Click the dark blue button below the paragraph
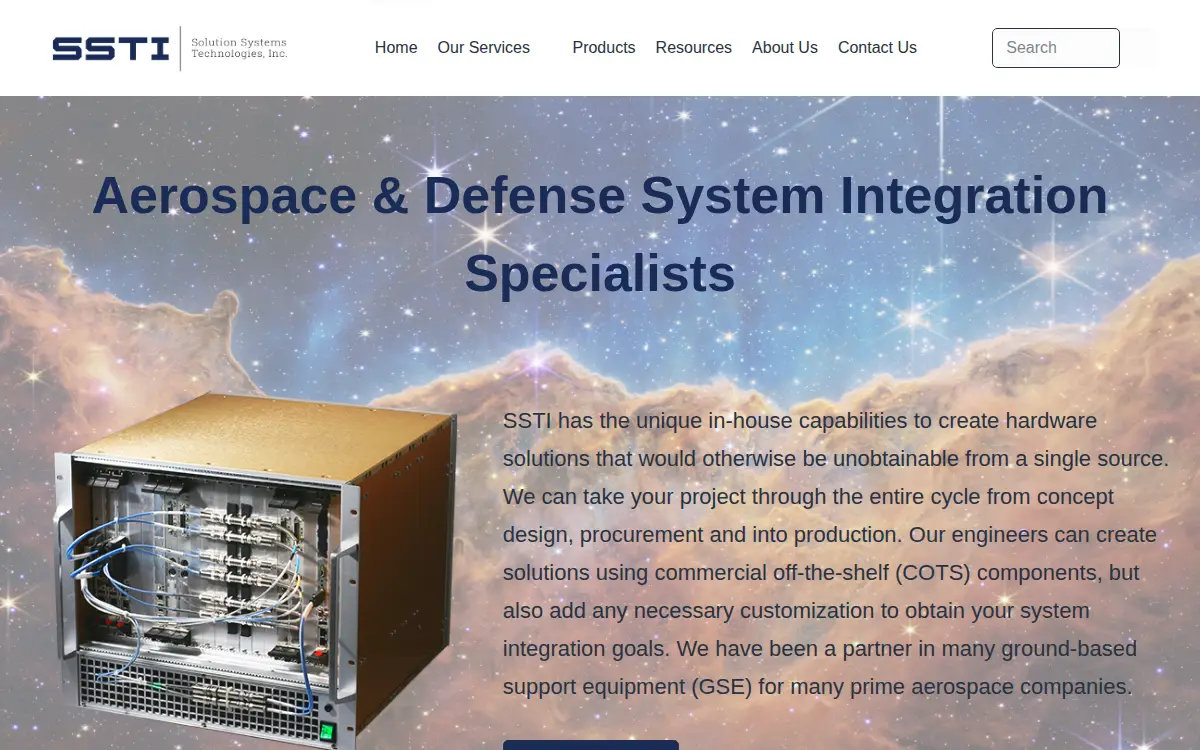 click(591, 745)
